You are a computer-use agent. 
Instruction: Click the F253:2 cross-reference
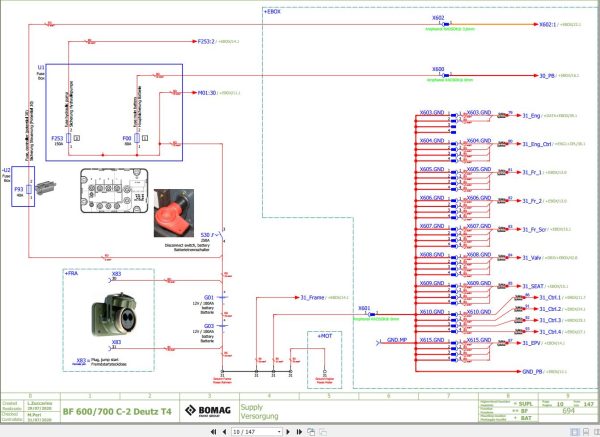click(206, 41)
